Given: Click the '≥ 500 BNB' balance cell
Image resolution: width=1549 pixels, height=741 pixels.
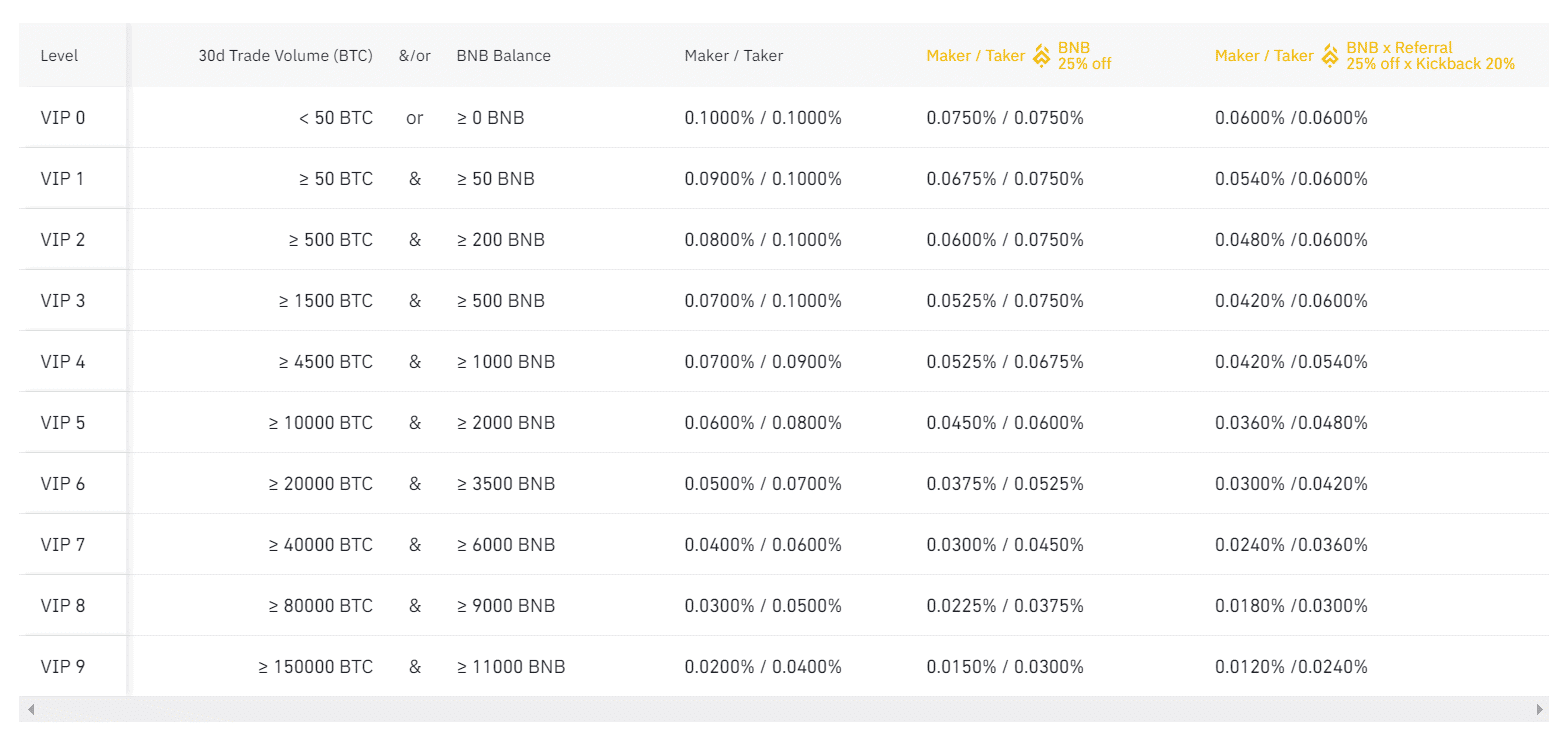Looking at the screenshot, I should (501, 301).
